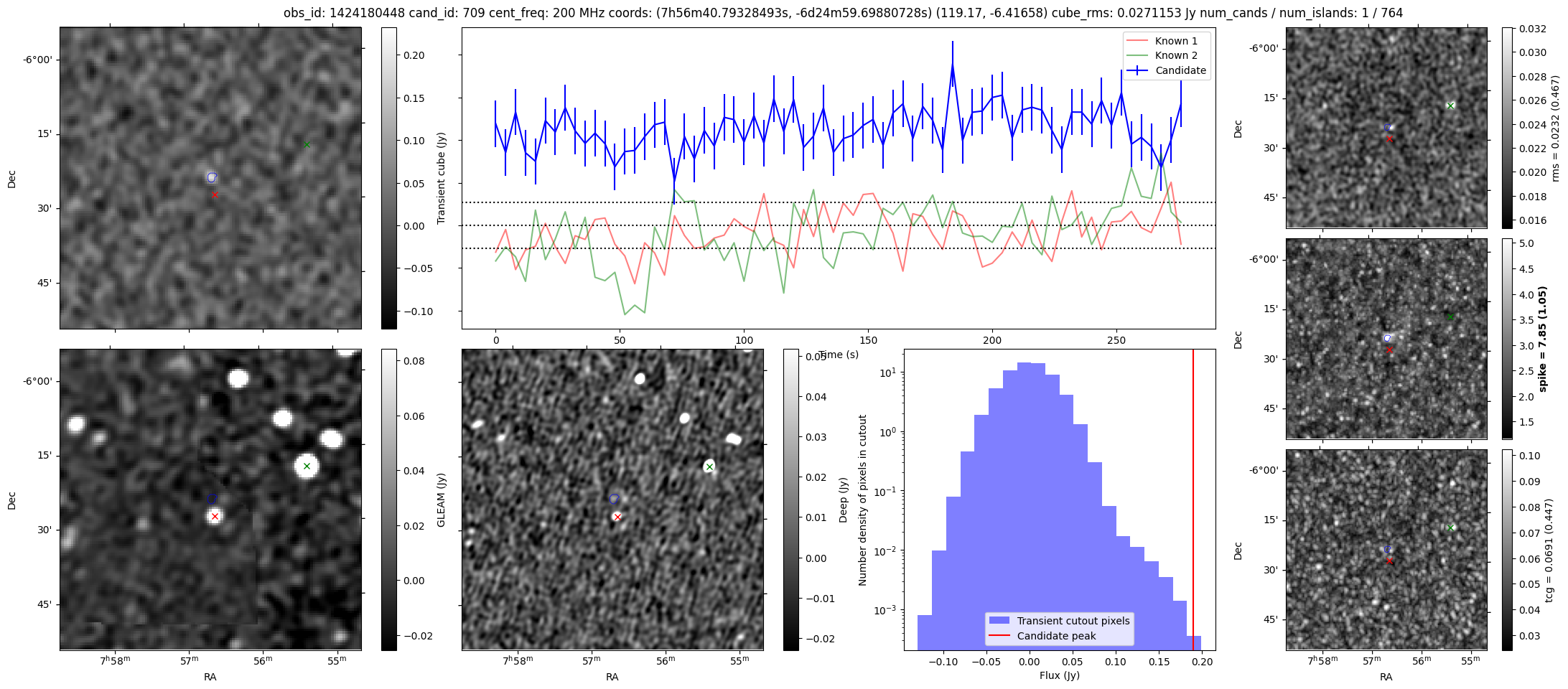Select green X marker in tcg map

point(1450,528)
